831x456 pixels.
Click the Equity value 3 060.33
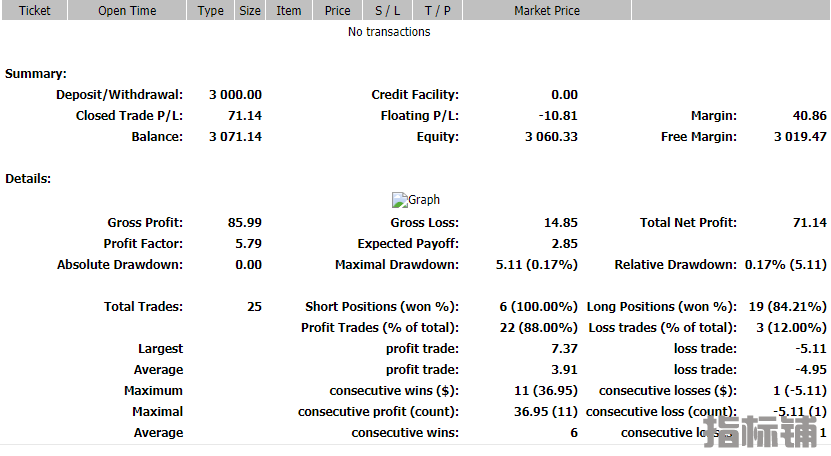551,137
